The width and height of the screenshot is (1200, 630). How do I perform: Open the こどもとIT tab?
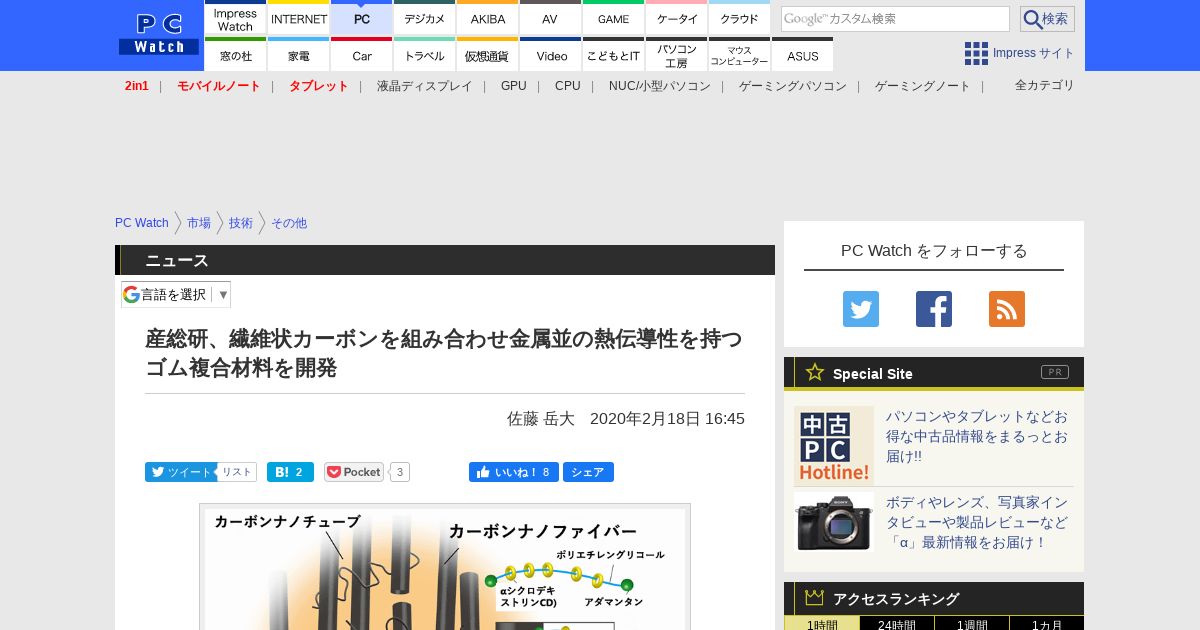click(614, 54)
